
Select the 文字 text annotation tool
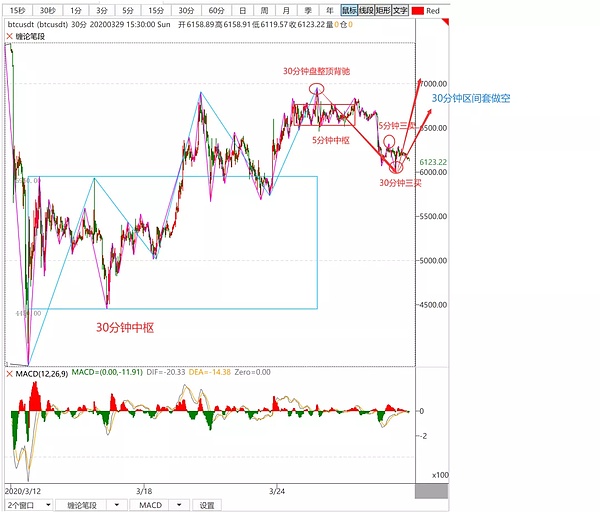(400, 11)
